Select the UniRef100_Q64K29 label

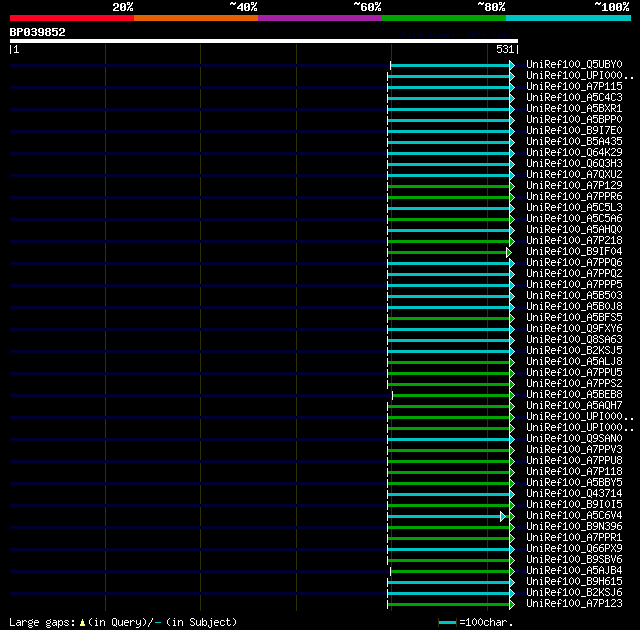click(x=574, y=153)
